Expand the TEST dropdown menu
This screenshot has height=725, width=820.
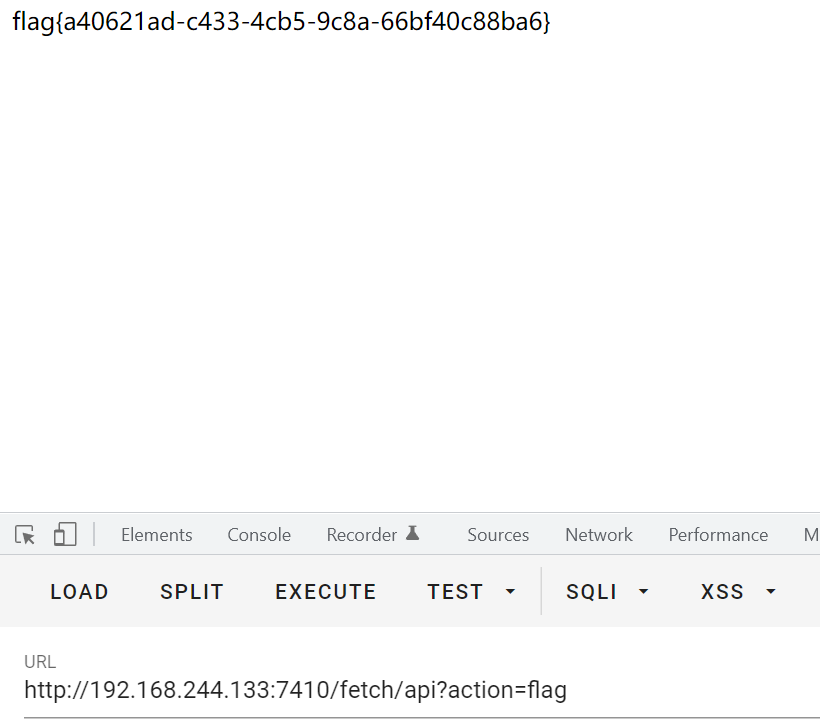pos(472,592)
